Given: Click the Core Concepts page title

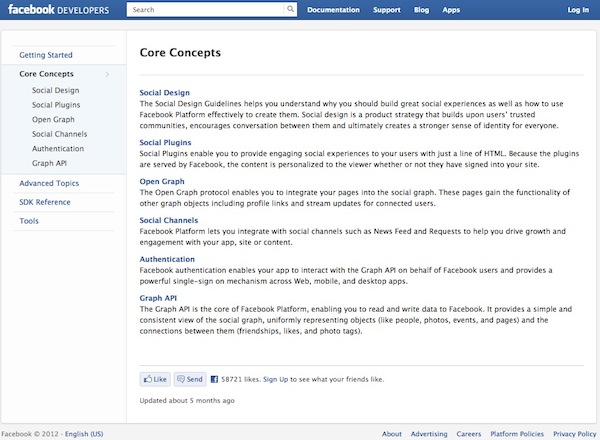Looking at the screenshot, I should pyautogui.click(x=180, y=52).
